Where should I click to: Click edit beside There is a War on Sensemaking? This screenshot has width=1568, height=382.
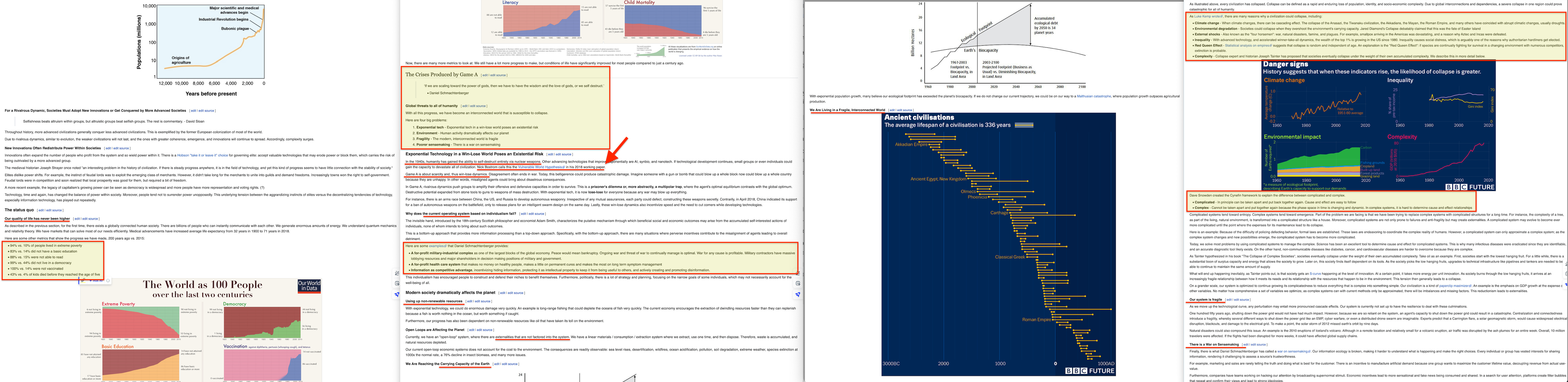pos(1246,345)
